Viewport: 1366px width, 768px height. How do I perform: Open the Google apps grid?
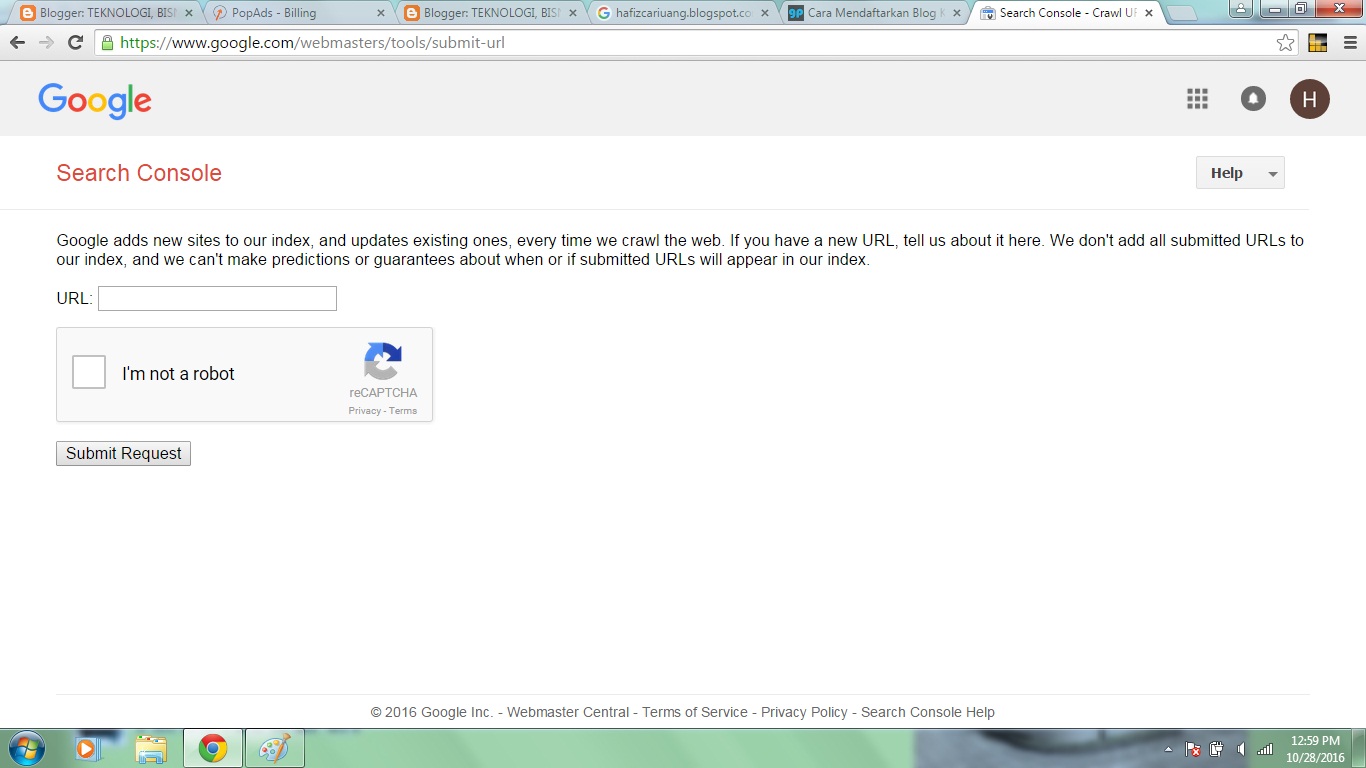coord(1197,98)
